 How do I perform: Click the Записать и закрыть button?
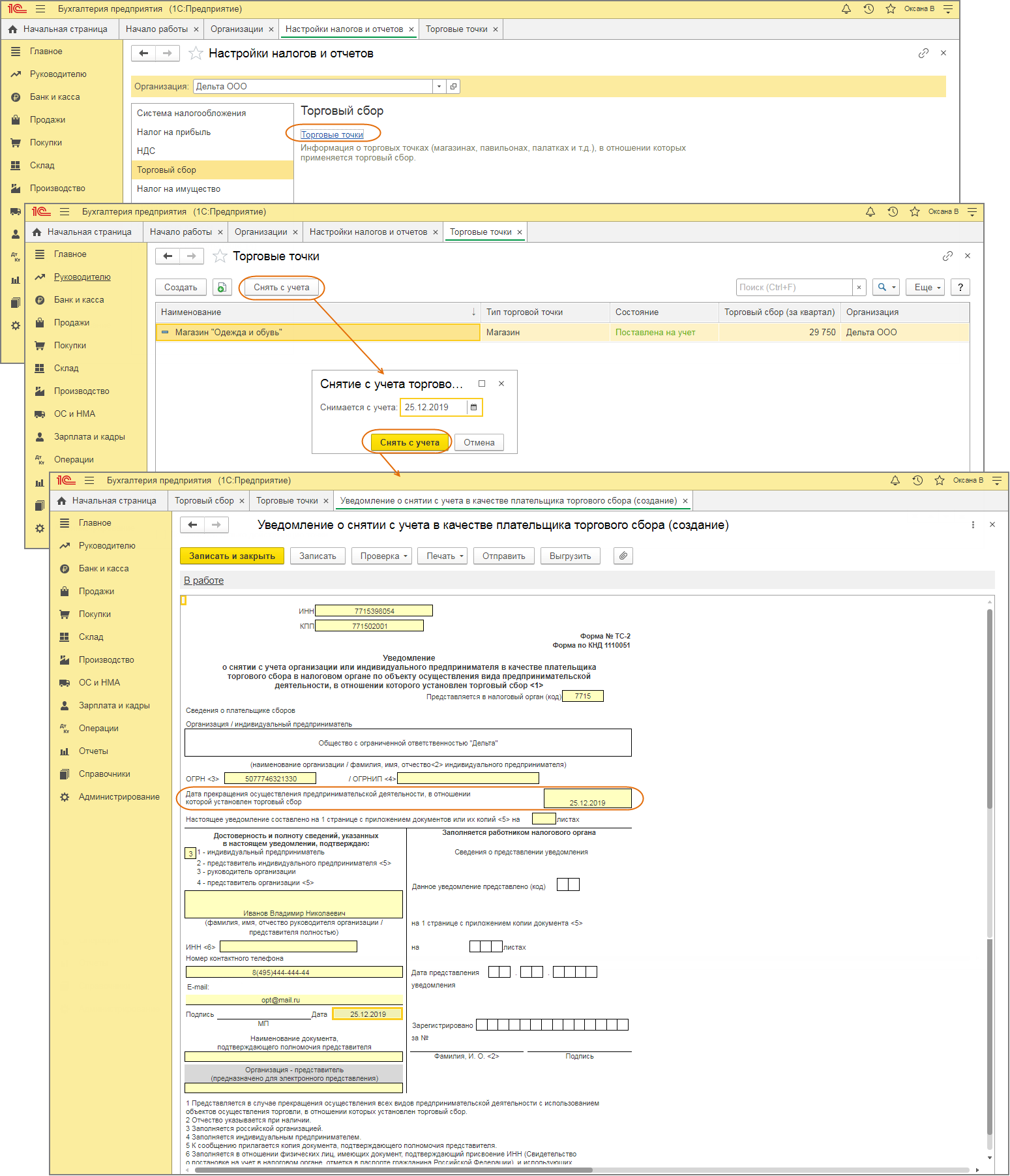232,556
